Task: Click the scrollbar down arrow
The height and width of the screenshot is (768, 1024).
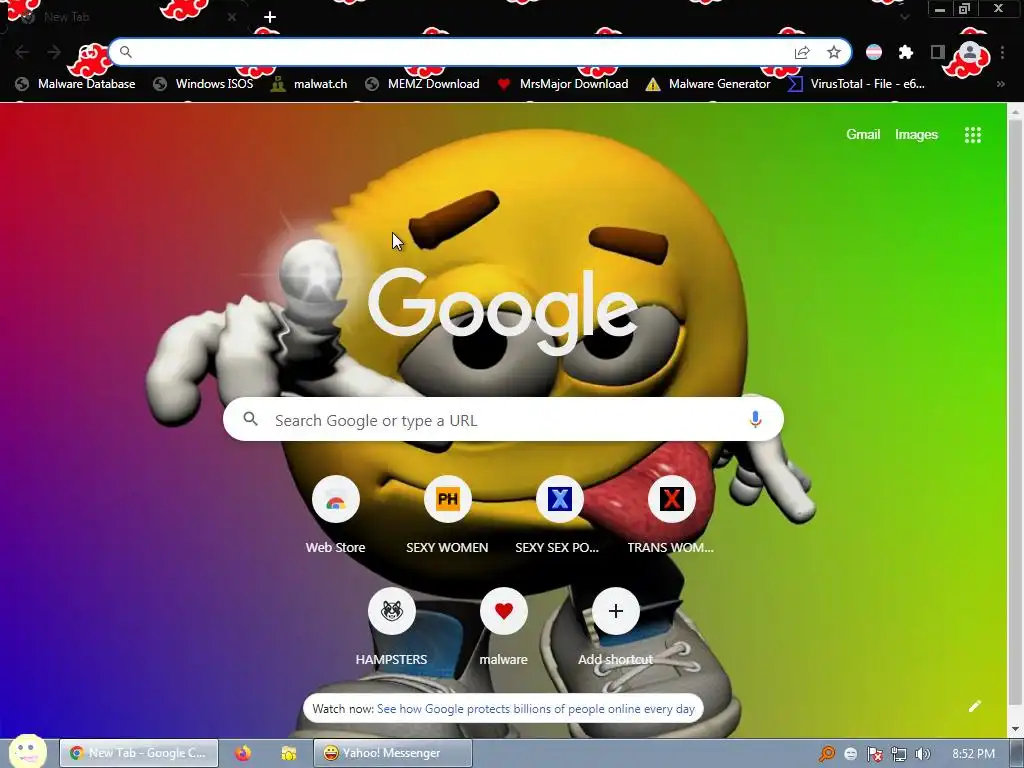Action: click(1016, 729)
